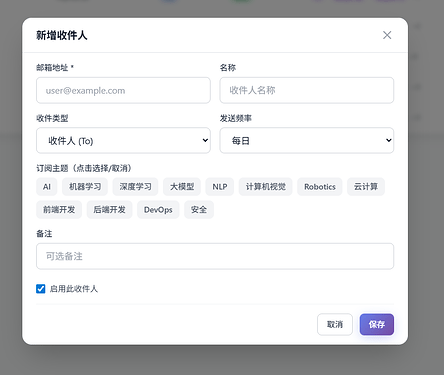Toggle the 大模型 topic chip
This screenshot has height=375, width=444.
point(182,187)
